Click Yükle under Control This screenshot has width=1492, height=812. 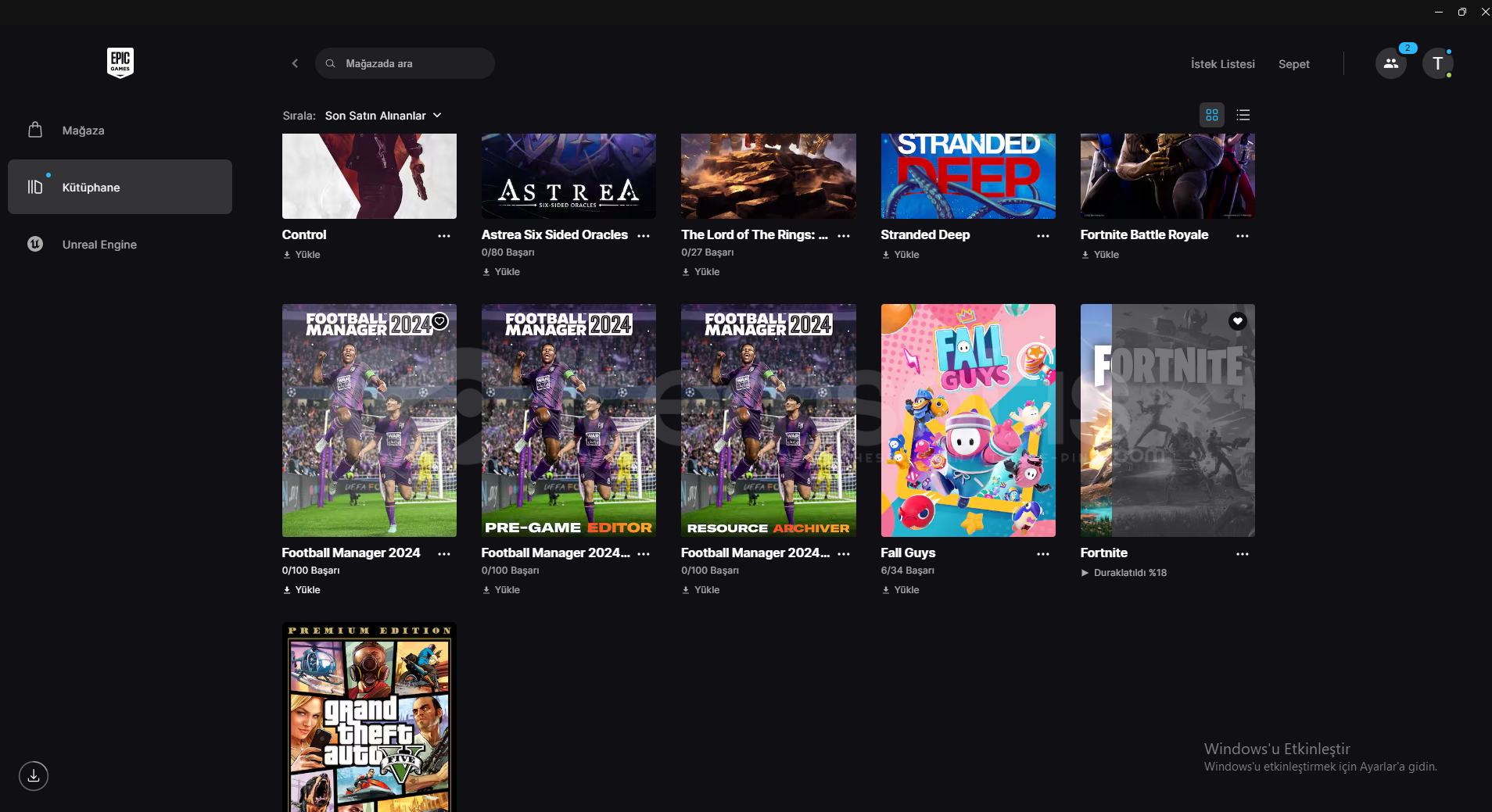[302, 255]
